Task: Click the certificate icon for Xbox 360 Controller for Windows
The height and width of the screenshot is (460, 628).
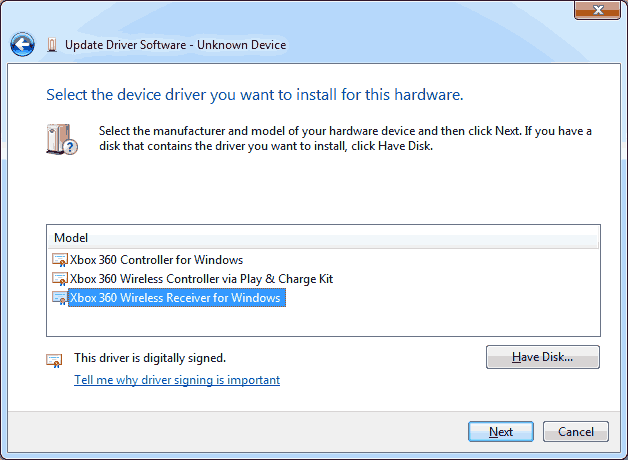Action: (60, 260)
